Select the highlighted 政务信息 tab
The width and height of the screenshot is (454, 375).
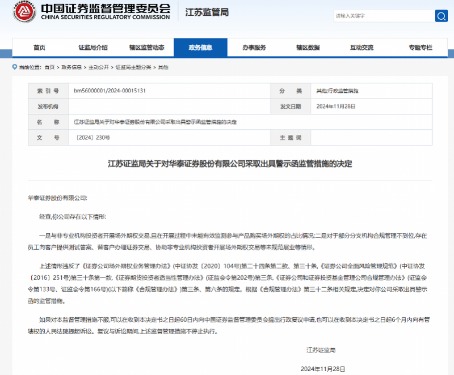(x=201, y=48)
